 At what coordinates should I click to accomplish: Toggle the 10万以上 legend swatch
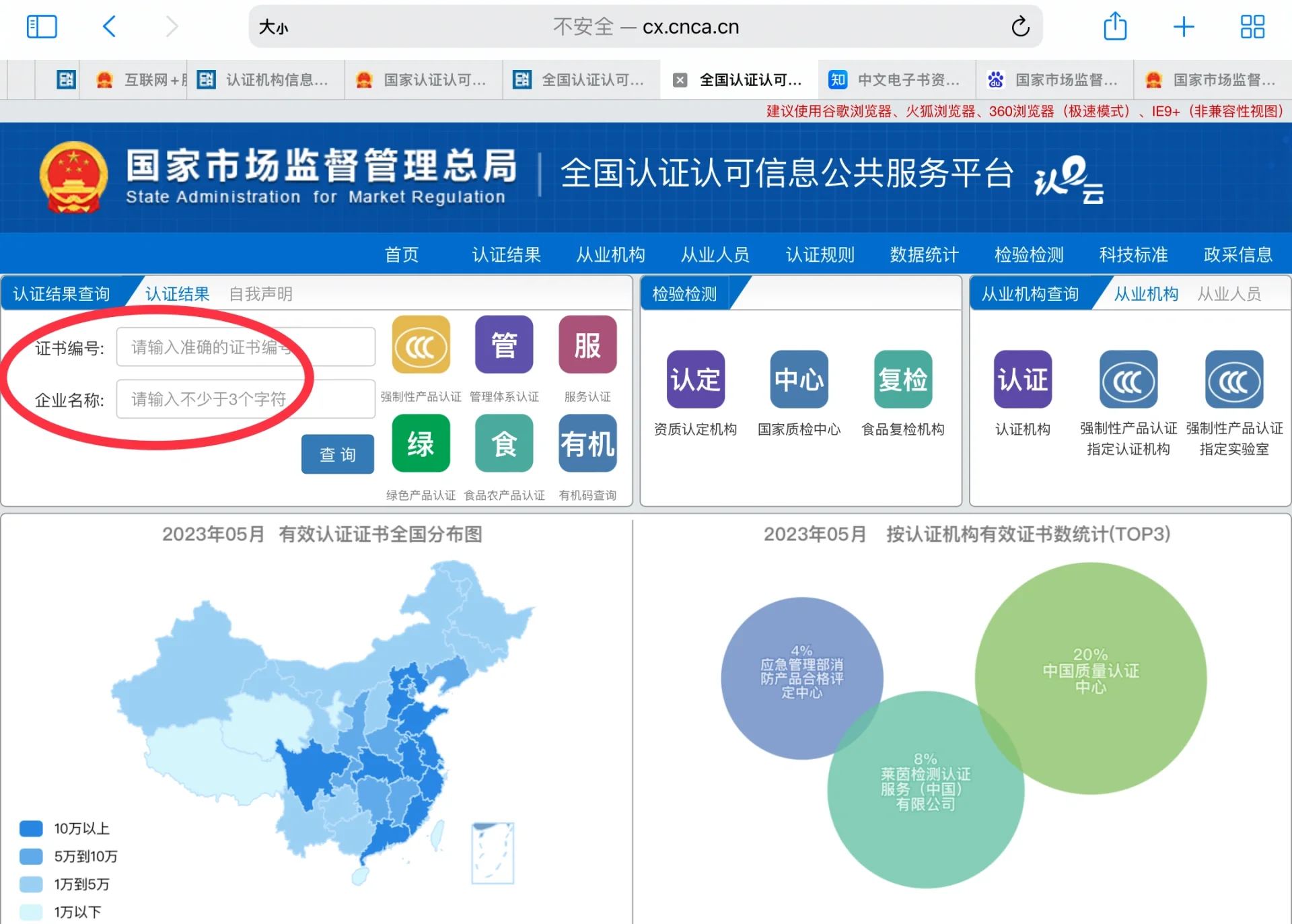pos(31,828)
